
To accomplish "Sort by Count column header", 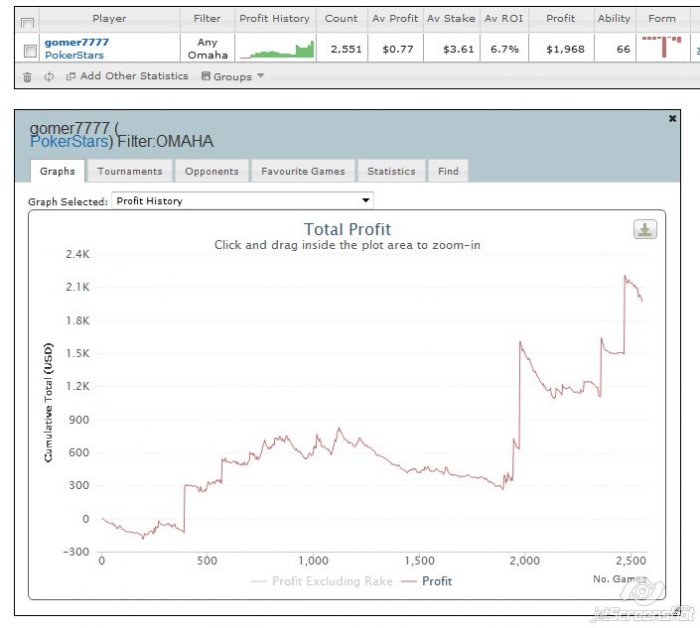I will point(342,19).
